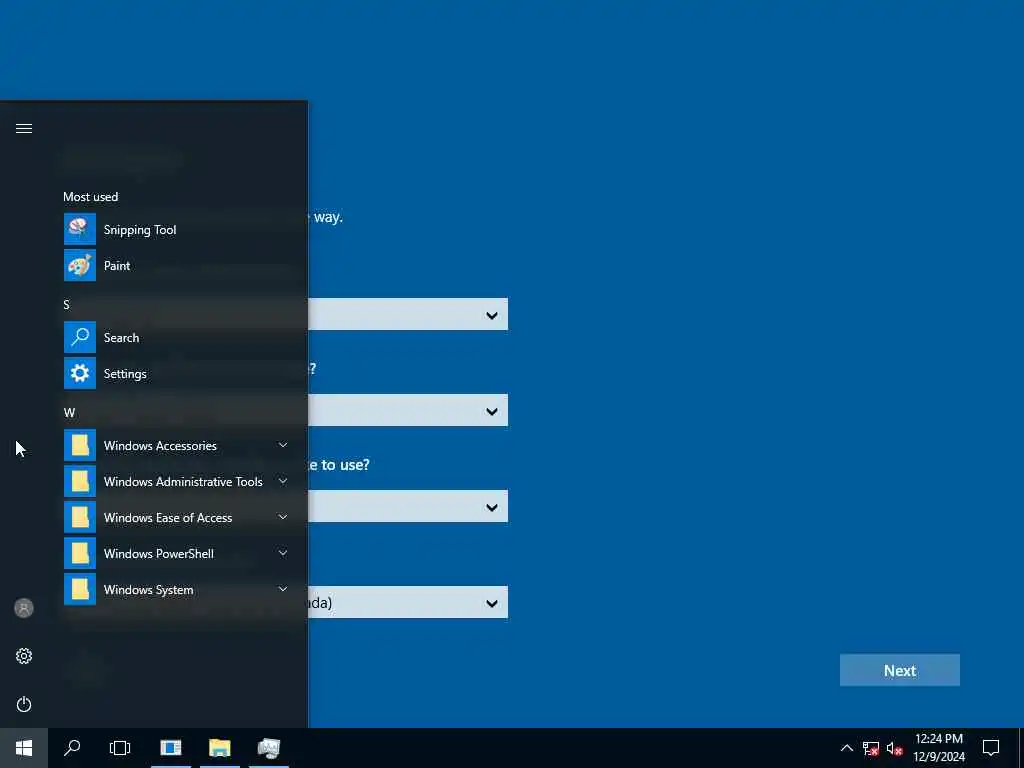Open taskbar search magnifier
Viewport: 1024px width, 768px height.
point(72,748)
